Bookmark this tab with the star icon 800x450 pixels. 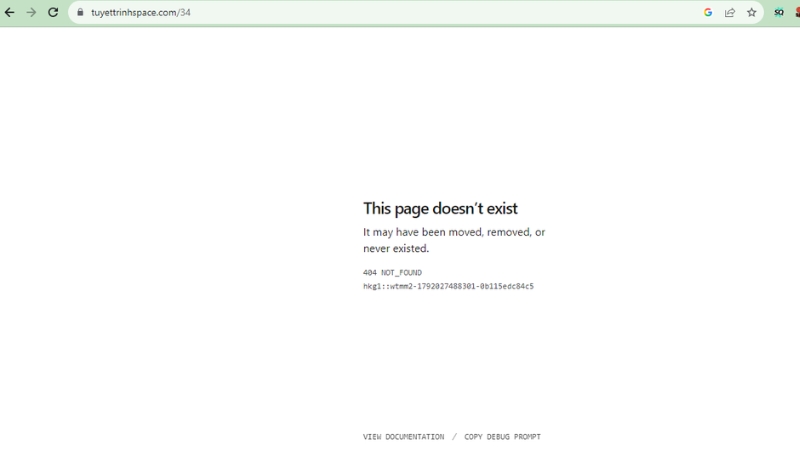click(x=752, y=12)
